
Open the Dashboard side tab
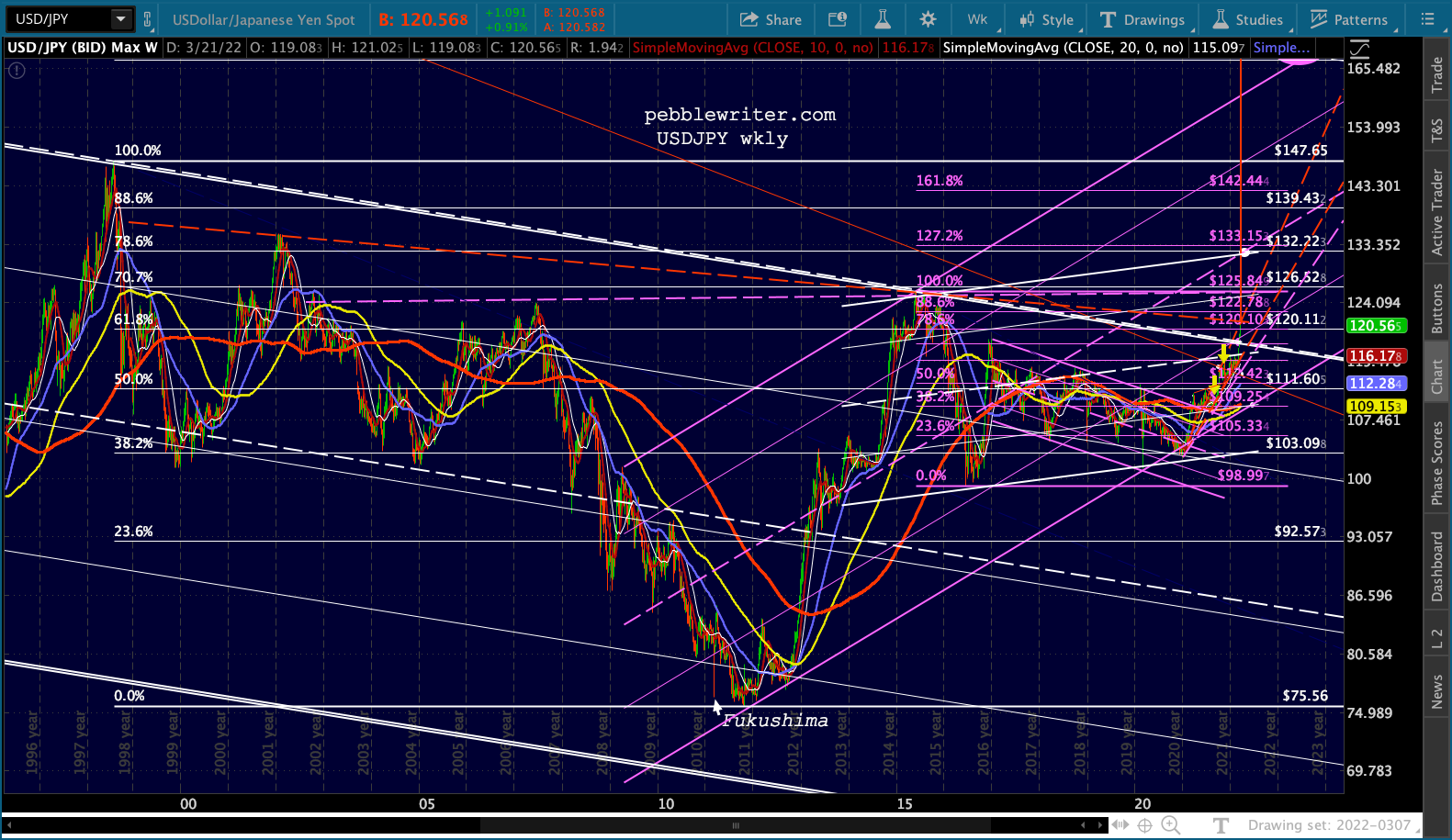pyautogui.click(x=1437, y=566)
